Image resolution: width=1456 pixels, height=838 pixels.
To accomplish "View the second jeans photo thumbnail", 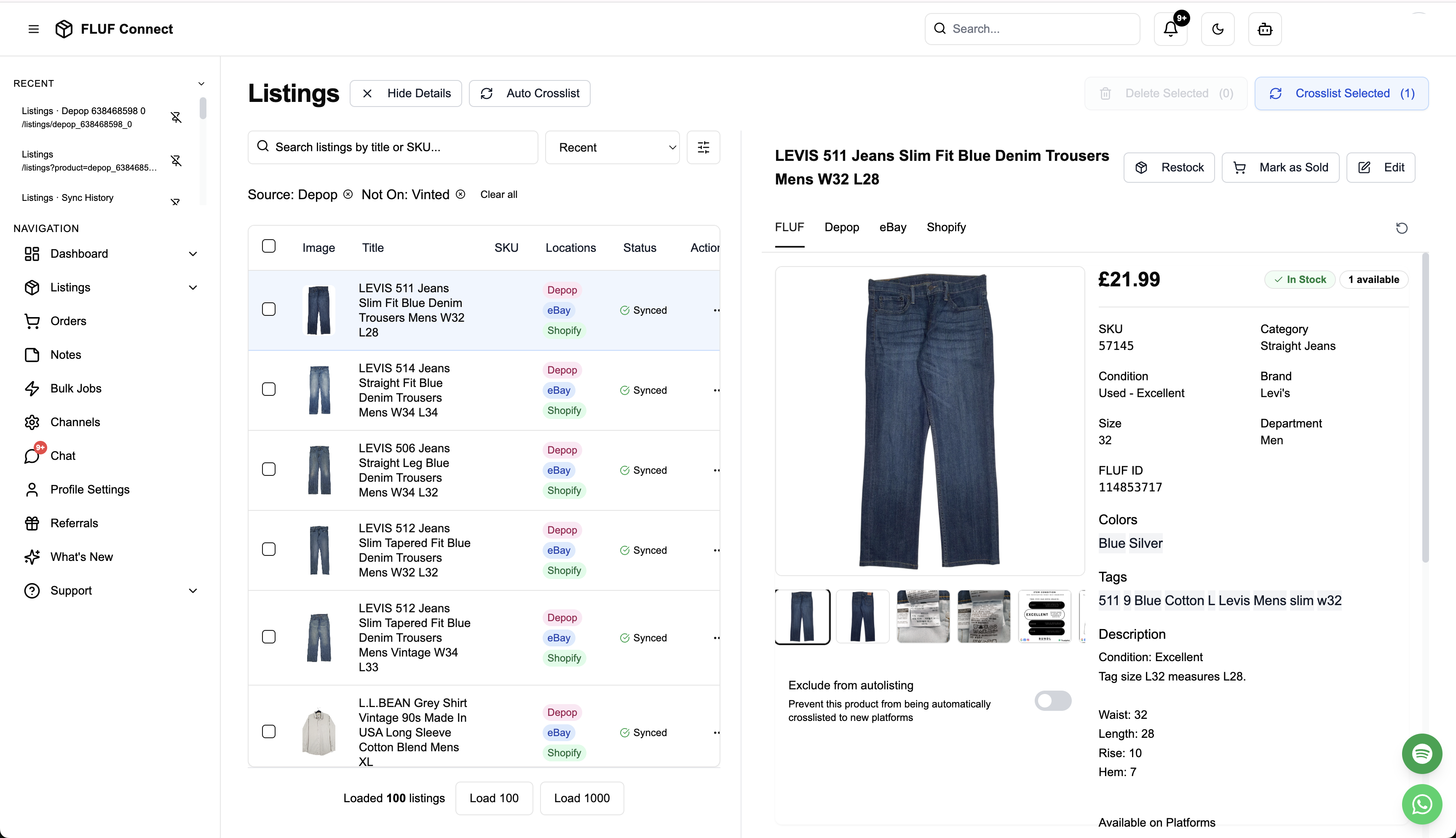I will click(x=862, y=616).
